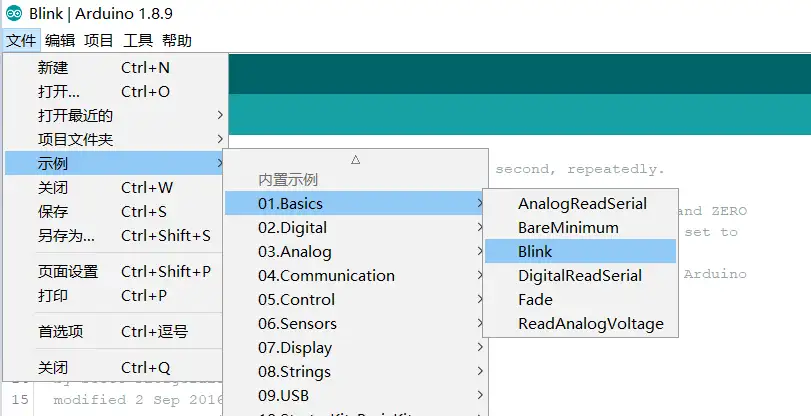The width and height of the screenshot is (811, 416).
Task: Click 首选项 to open preferences
Action: click(60, 332)
